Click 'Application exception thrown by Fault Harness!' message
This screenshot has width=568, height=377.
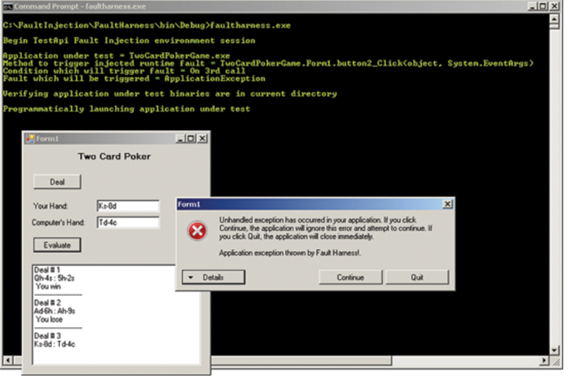[290, 253]
